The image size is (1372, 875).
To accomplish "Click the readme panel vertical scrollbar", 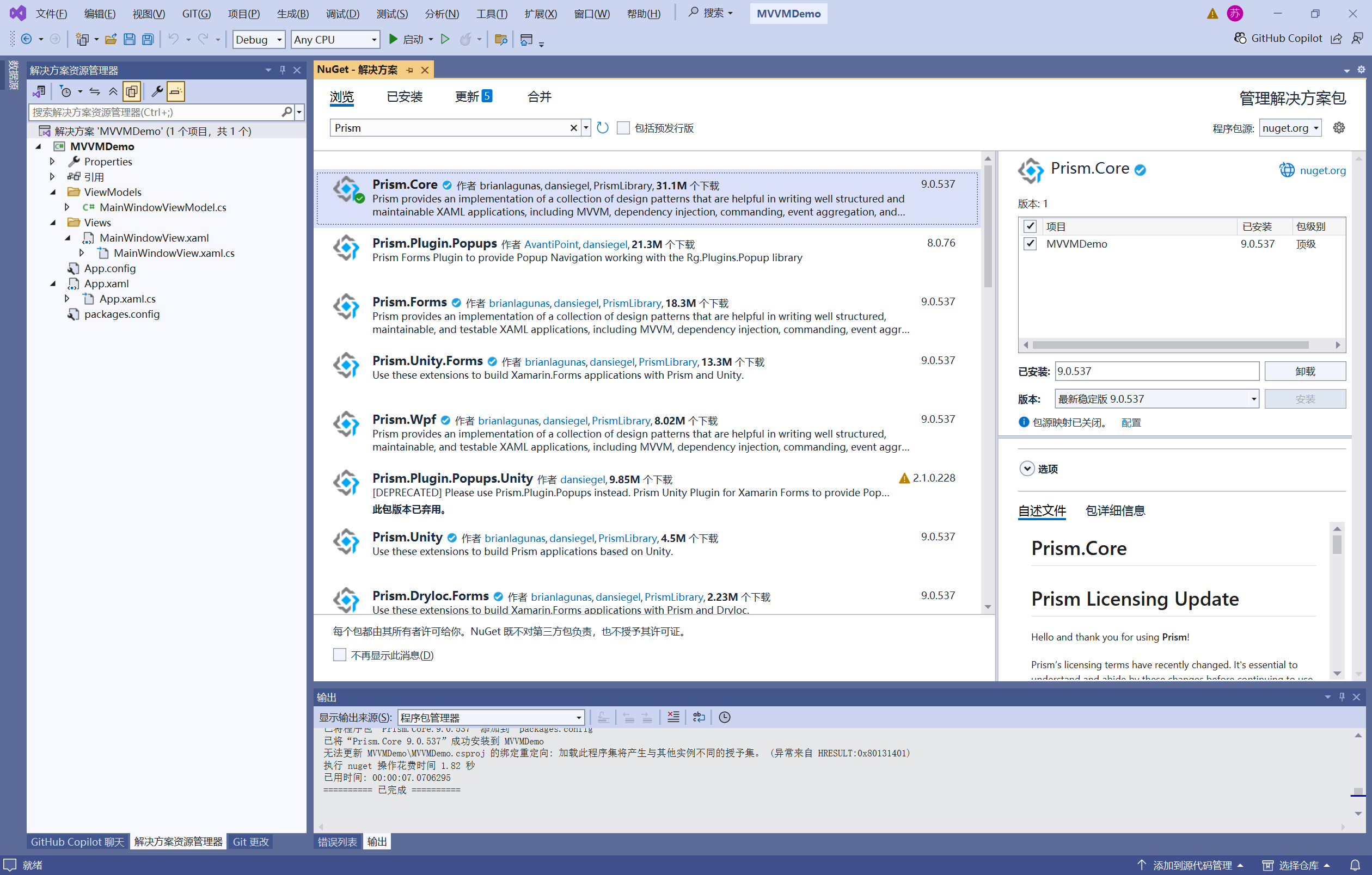I will tap(1337, 545).
